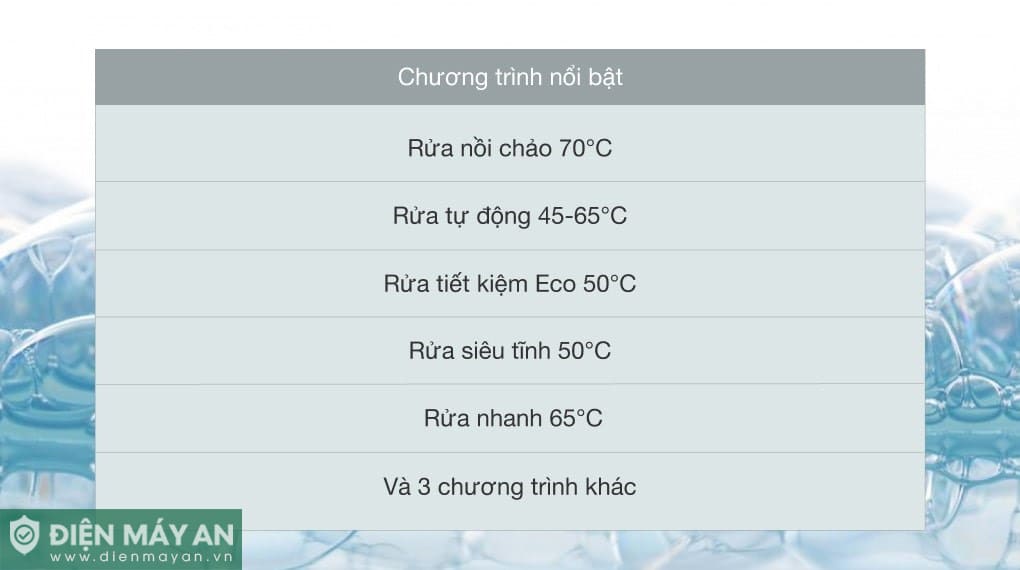
Task: Select the "Rửa nồi chảo" program row
Action: [510, 148]
